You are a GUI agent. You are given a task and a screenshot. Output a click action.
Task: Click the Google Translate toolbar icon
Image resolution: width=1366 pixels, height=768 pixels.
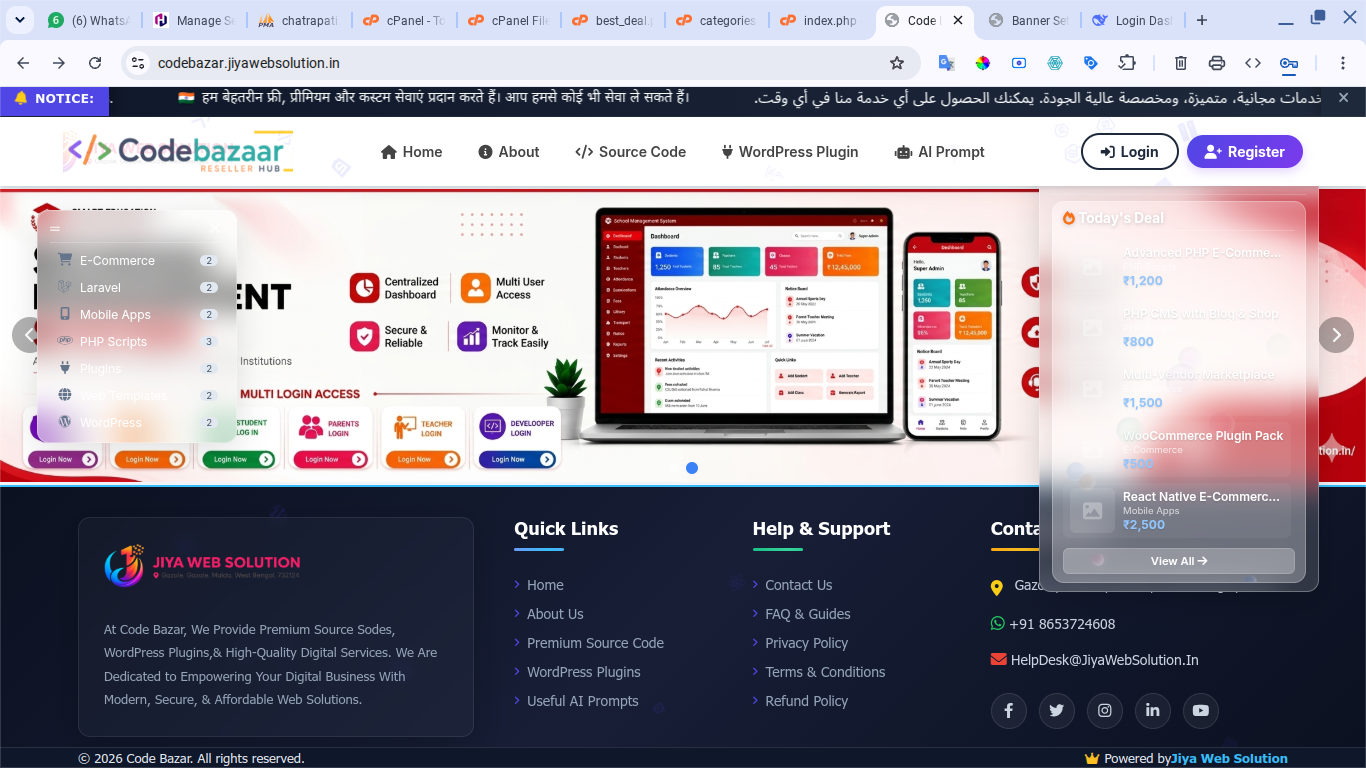pos(946,63)
